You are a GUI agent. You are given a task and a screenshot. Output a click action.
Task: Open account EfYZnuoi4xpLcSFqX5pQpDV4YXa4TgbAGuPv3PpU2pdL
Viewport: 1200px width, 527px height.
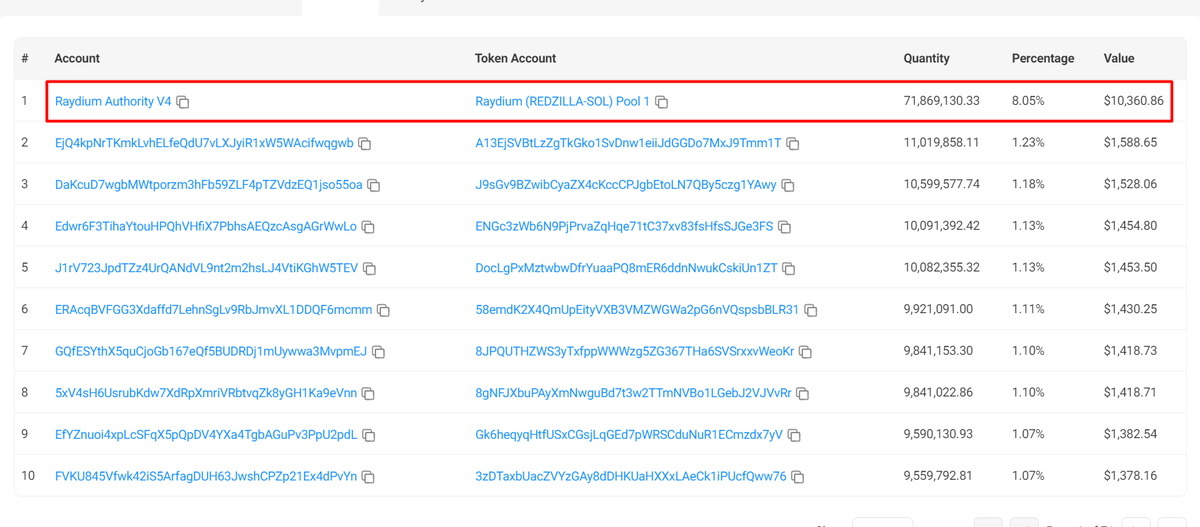click(206, 435)
